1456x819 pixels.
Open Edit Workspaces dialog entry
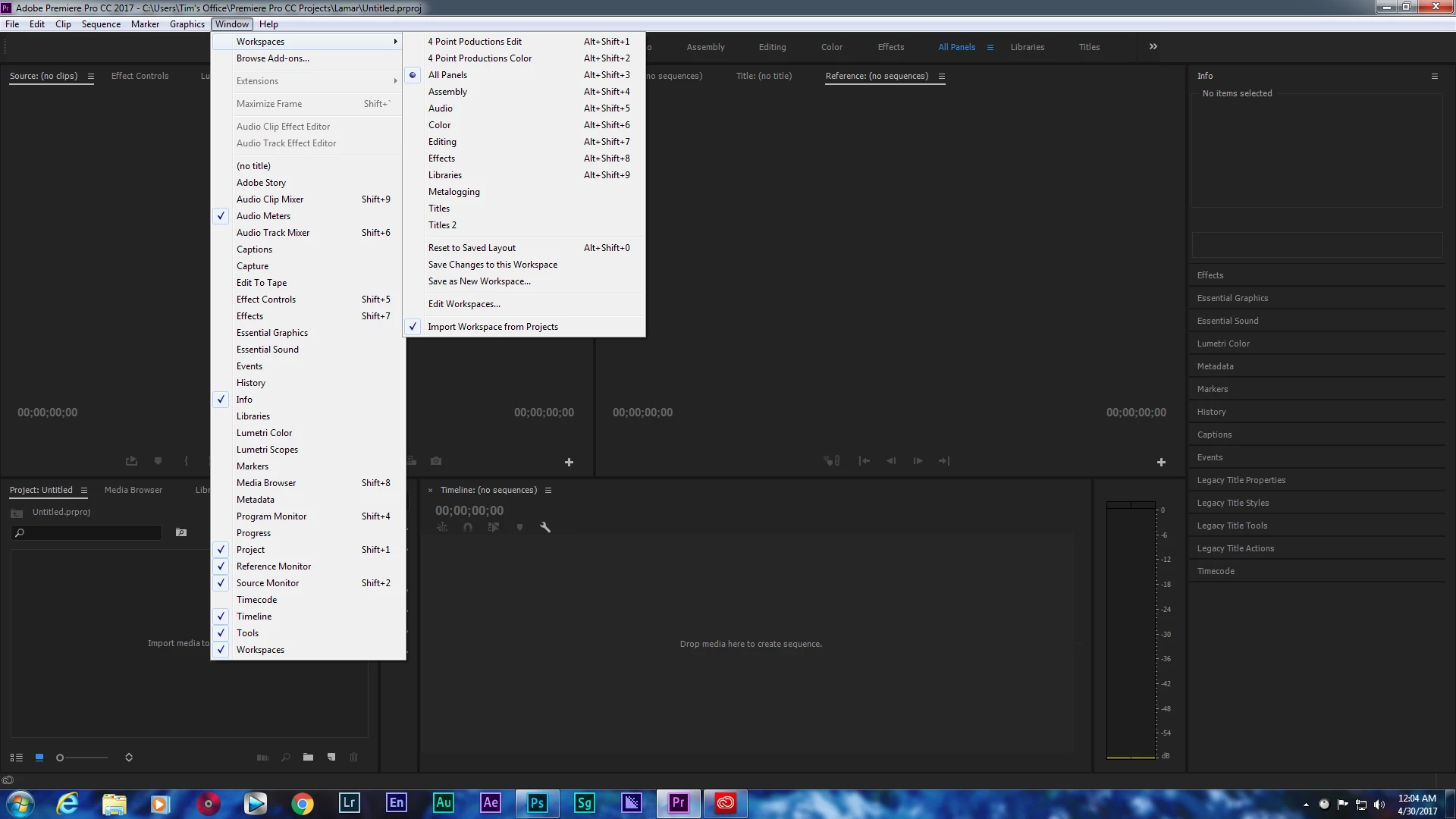[464, 304]
